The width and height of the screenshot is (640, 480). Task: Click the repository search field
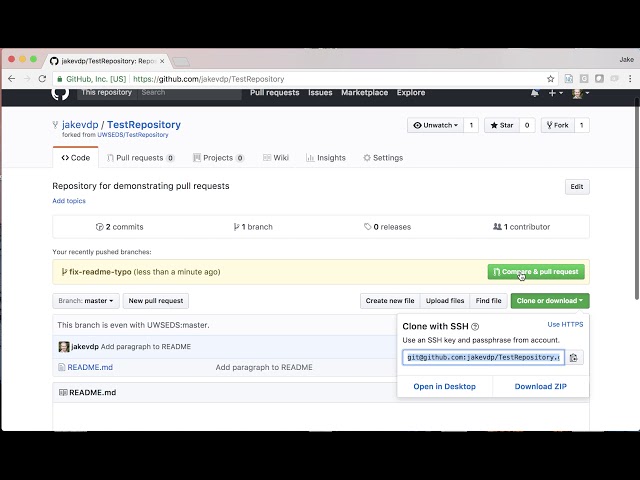coord(189,93)
